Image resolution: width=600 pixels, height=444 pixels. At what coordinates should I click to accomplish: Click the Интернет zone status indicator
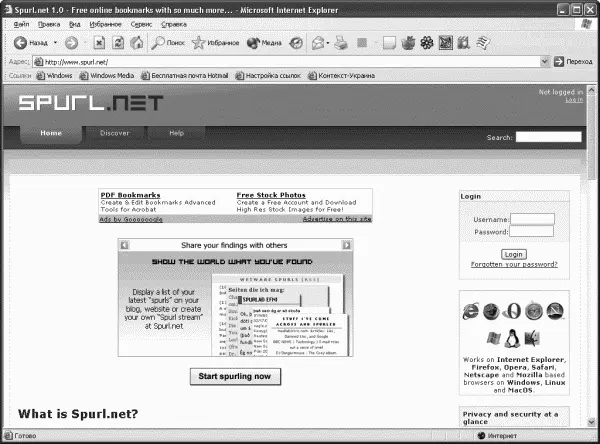click(497, 436)
